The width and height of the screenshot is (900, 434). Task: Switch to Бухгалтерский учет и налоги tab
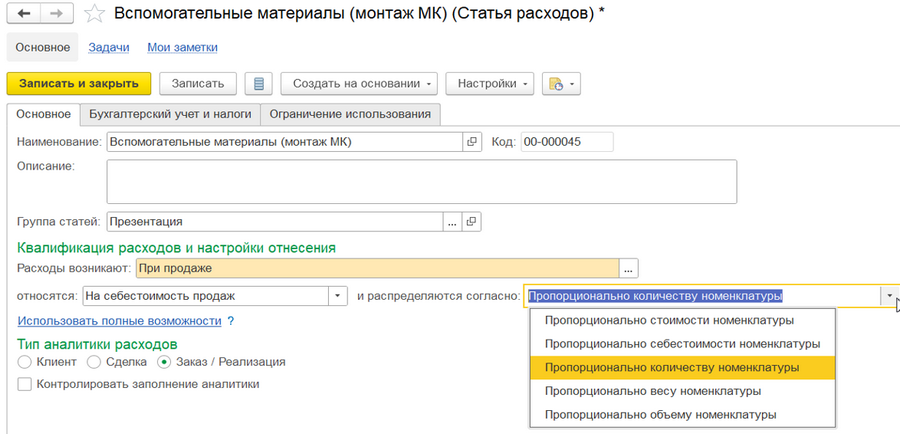point(169,114)
